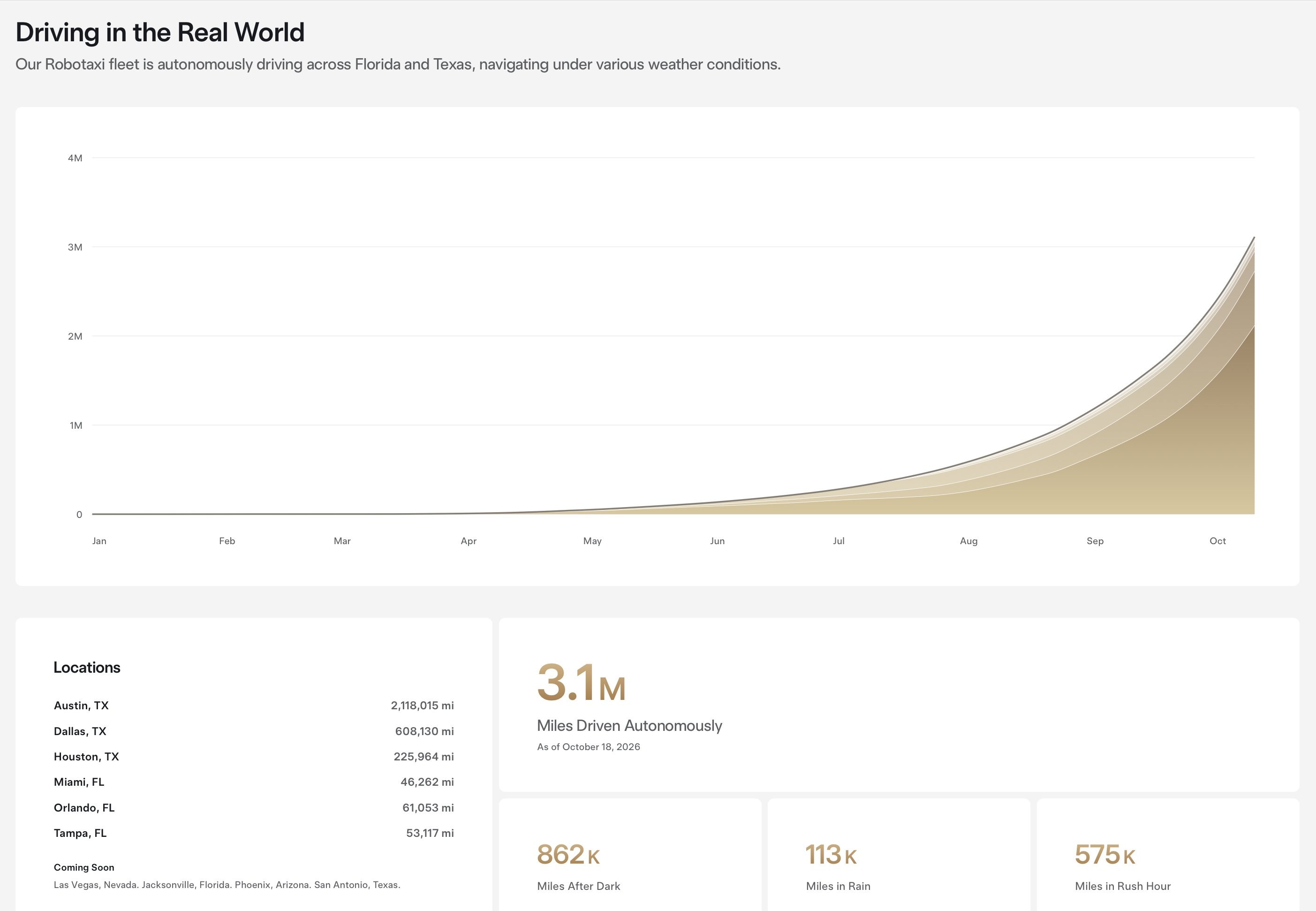Viewport: 1316px width, 911px height.
Task: Click the 1M y-axis label
Action: point(76,425)
